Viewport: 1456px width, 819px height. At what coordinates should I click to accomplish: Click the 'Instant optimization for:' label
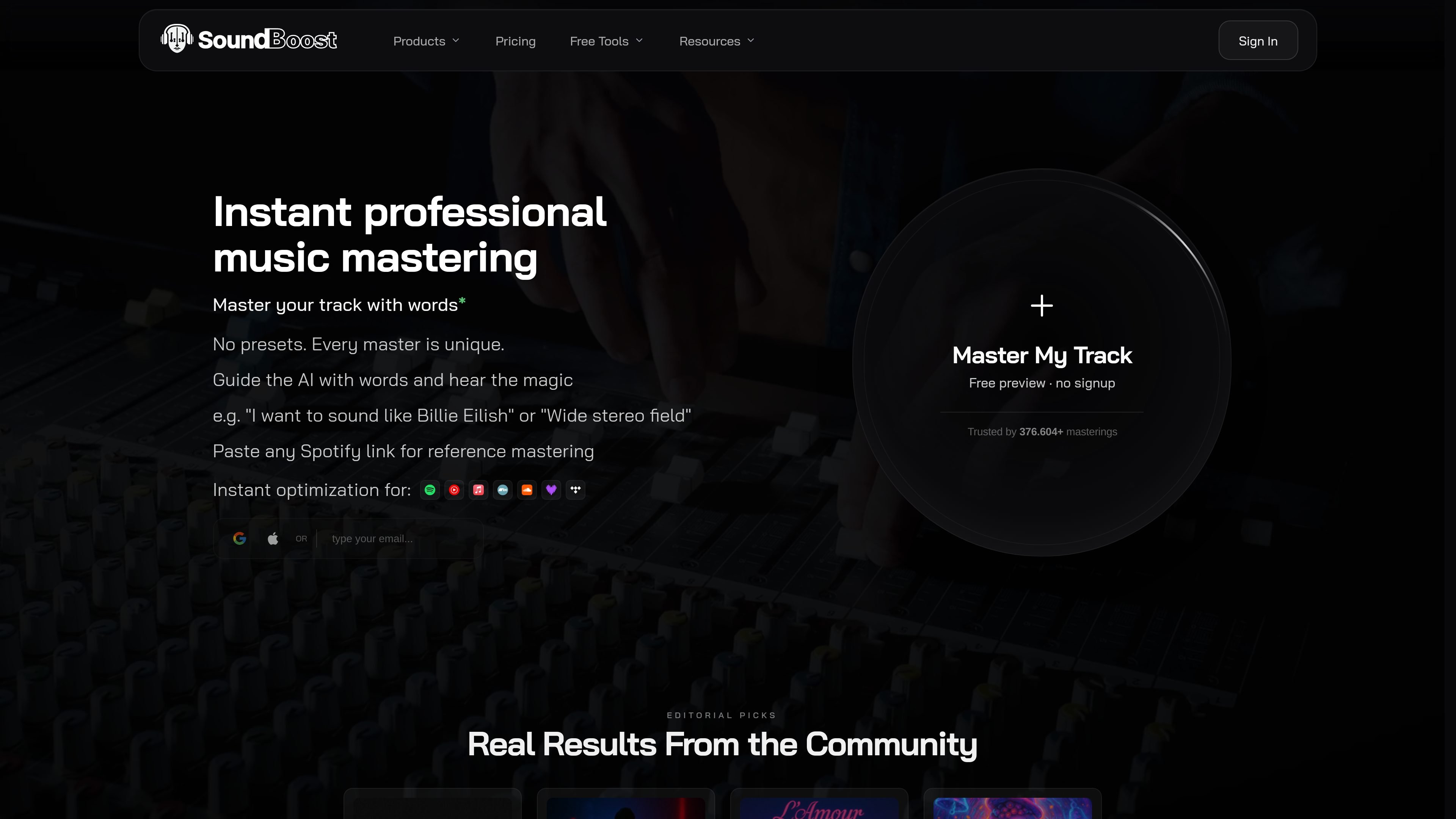click(312, 490)
